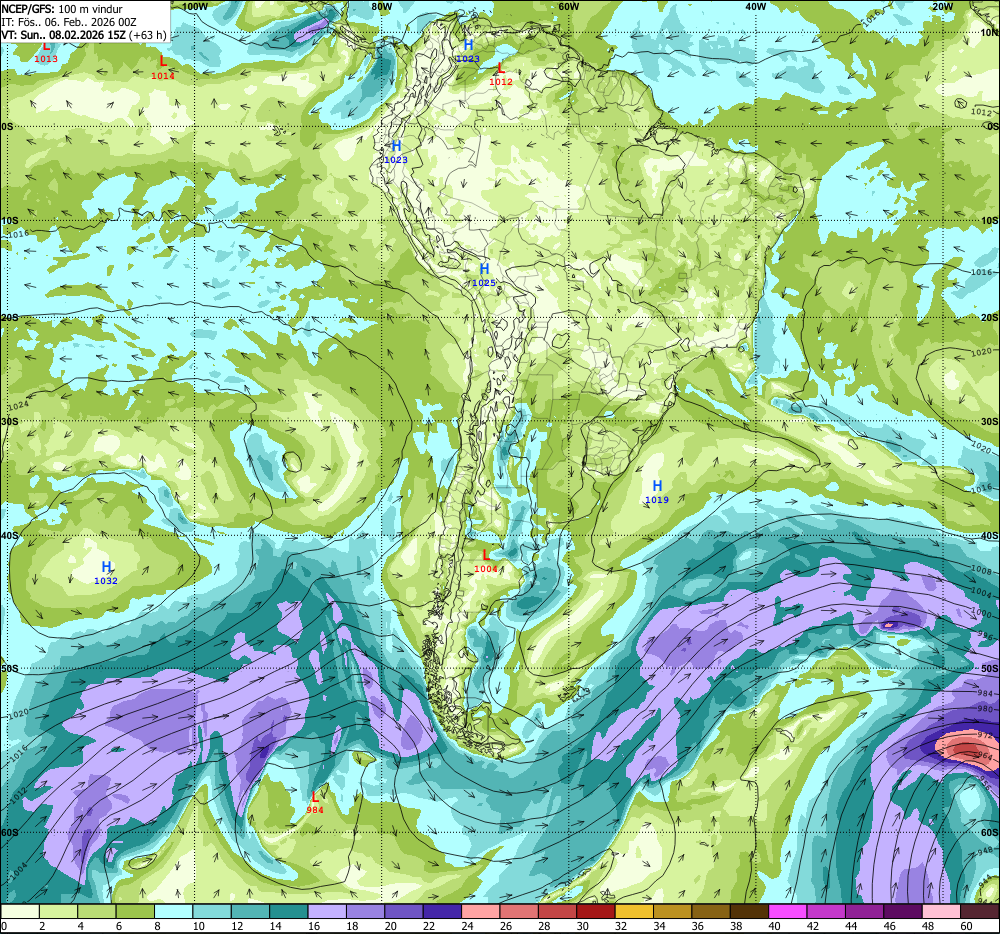Select the H 1025 high pressure marker

tap(484, 275)
